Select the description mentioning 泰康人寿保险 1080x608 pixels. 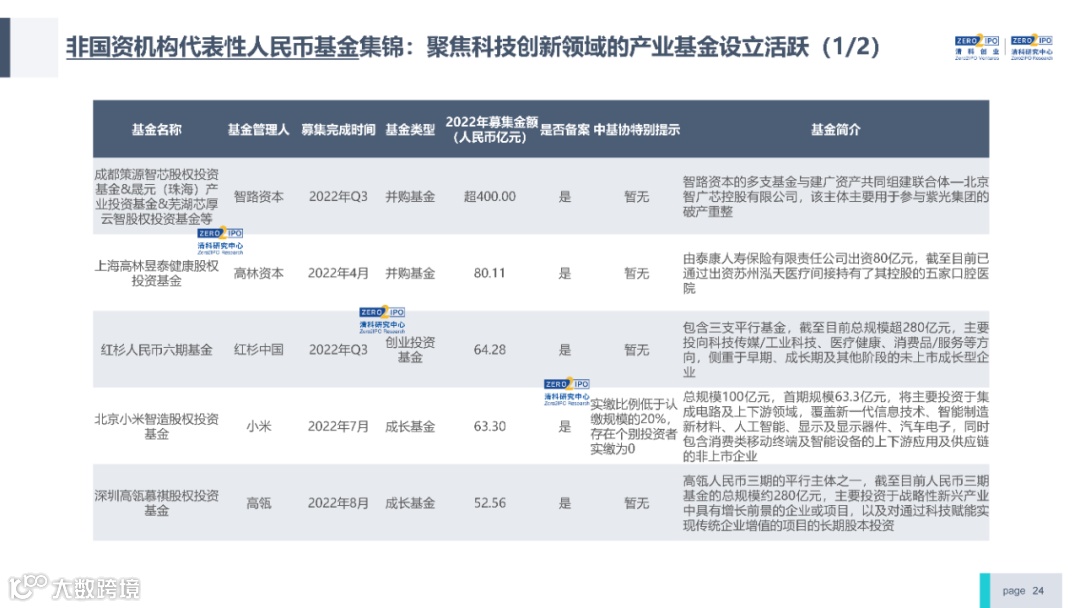pyautogui.click(x=835, y=273)
